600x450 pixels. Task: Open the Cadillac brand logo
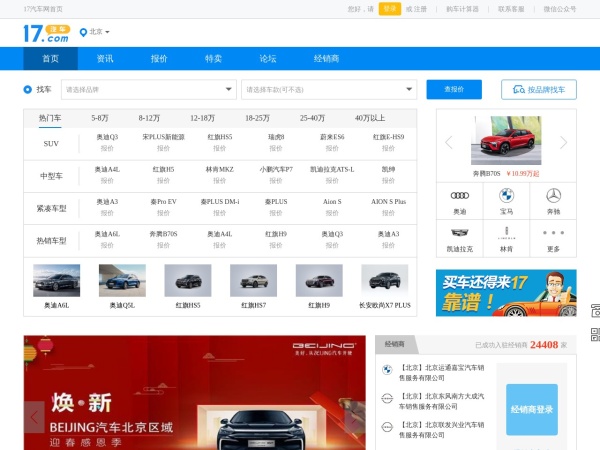pos(459,233)
